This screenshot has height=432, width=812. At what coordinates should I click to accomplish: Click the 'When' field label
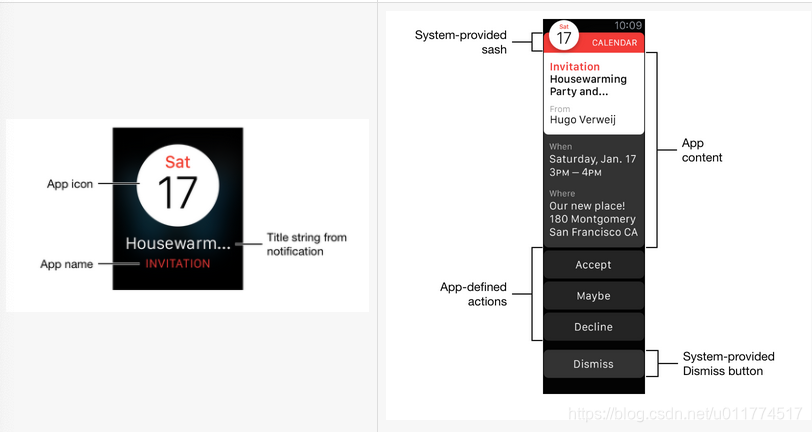click(560, 147)
